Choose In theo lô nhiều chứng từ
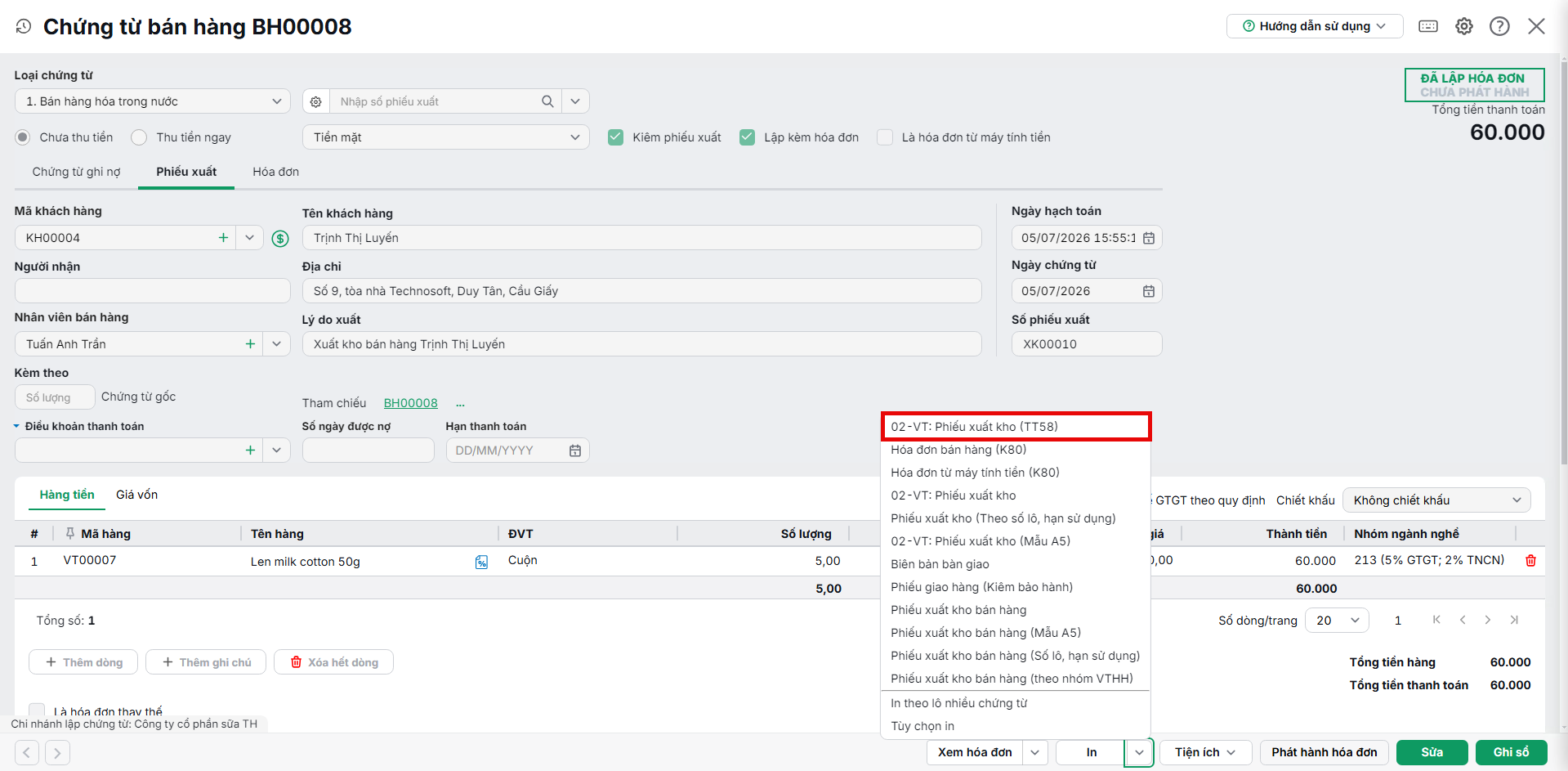Viewport: 1568px width, 771px height. click(x=1016, y=703)
